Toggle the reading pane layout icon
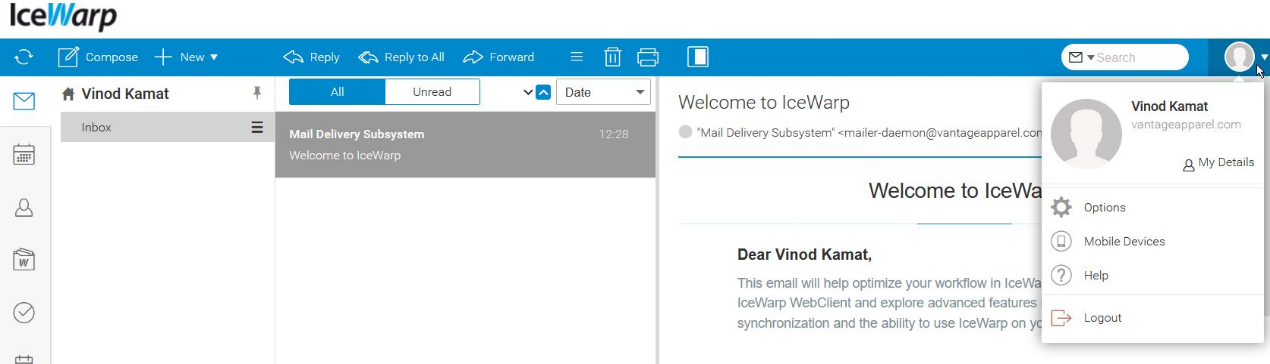 click(x=698, y=57)
